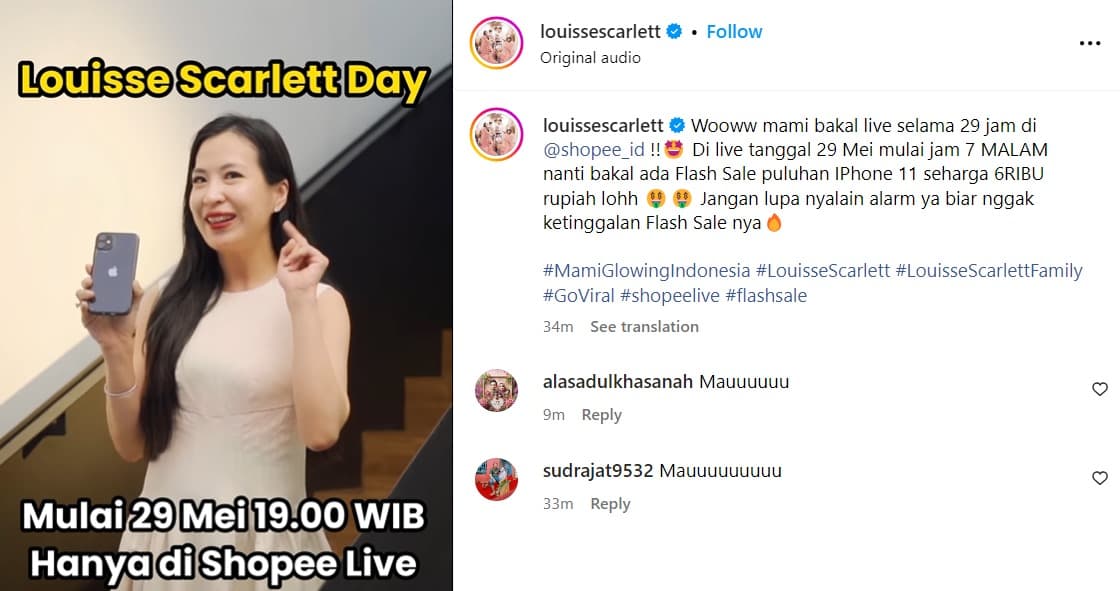The image size is (1120, 591).
Task: Open louissescarlett profile picture in header
Action: [x=496, y=43]
